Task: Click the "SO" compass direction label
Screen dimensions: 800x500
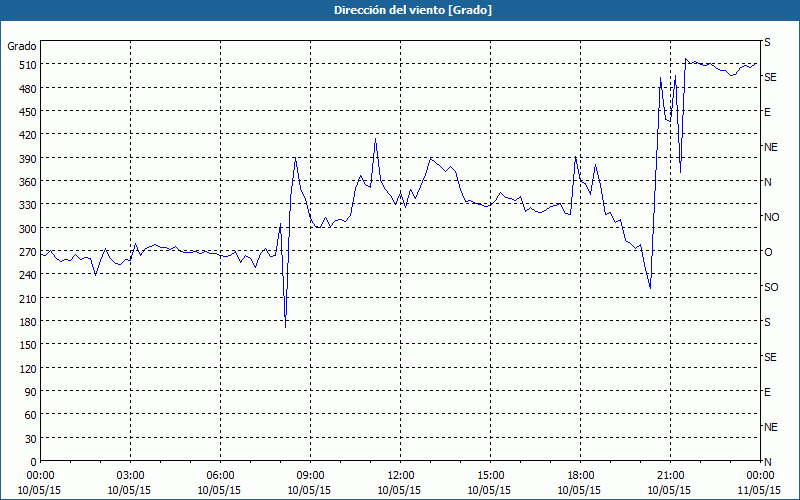Action: [x=771, y=287]
